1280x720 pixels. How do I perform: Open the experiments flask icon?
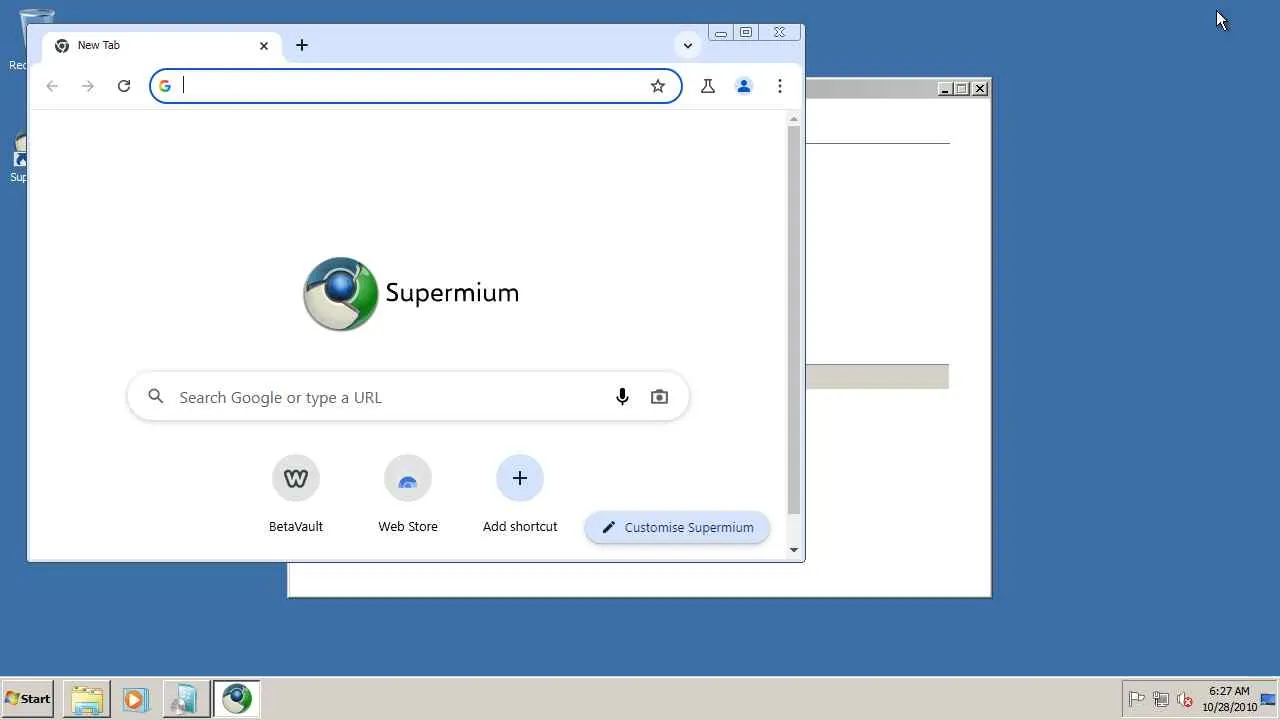708,86
